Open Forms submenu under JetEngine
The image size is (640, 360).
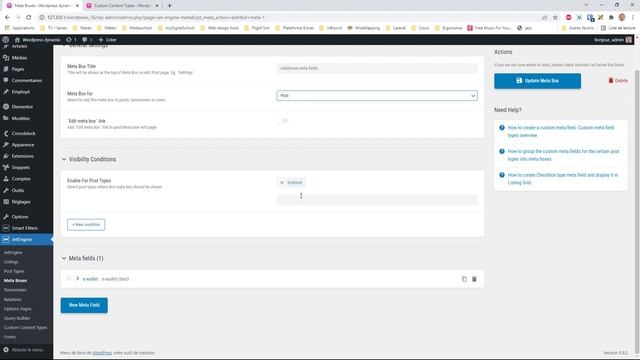(10, 337)
